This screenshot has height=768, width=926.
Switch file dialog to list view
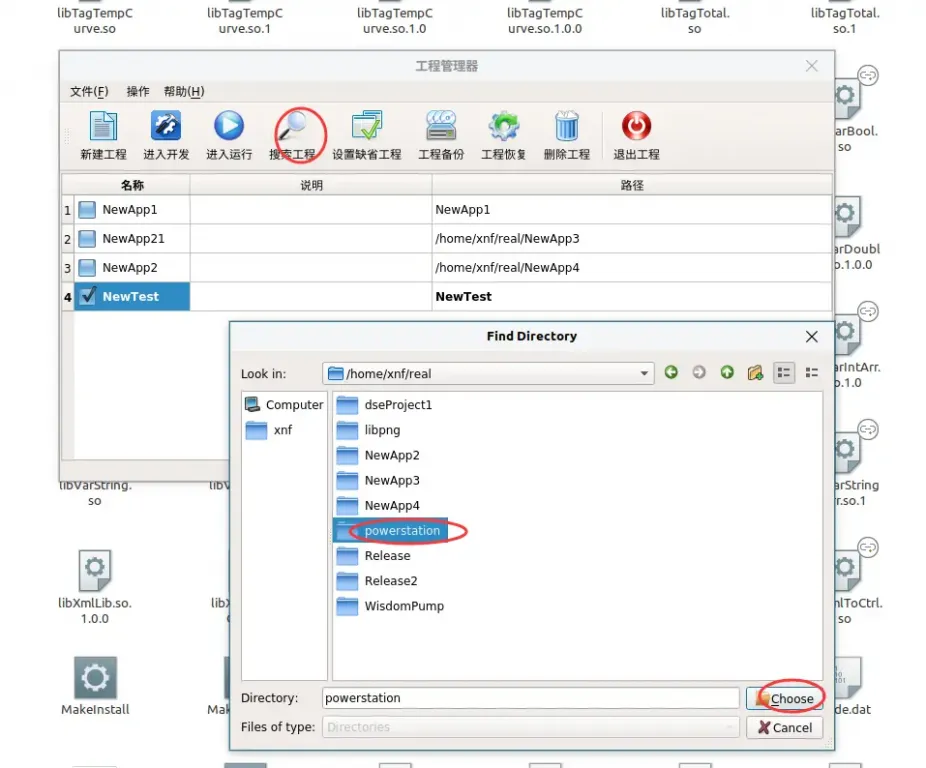(784, 372)
